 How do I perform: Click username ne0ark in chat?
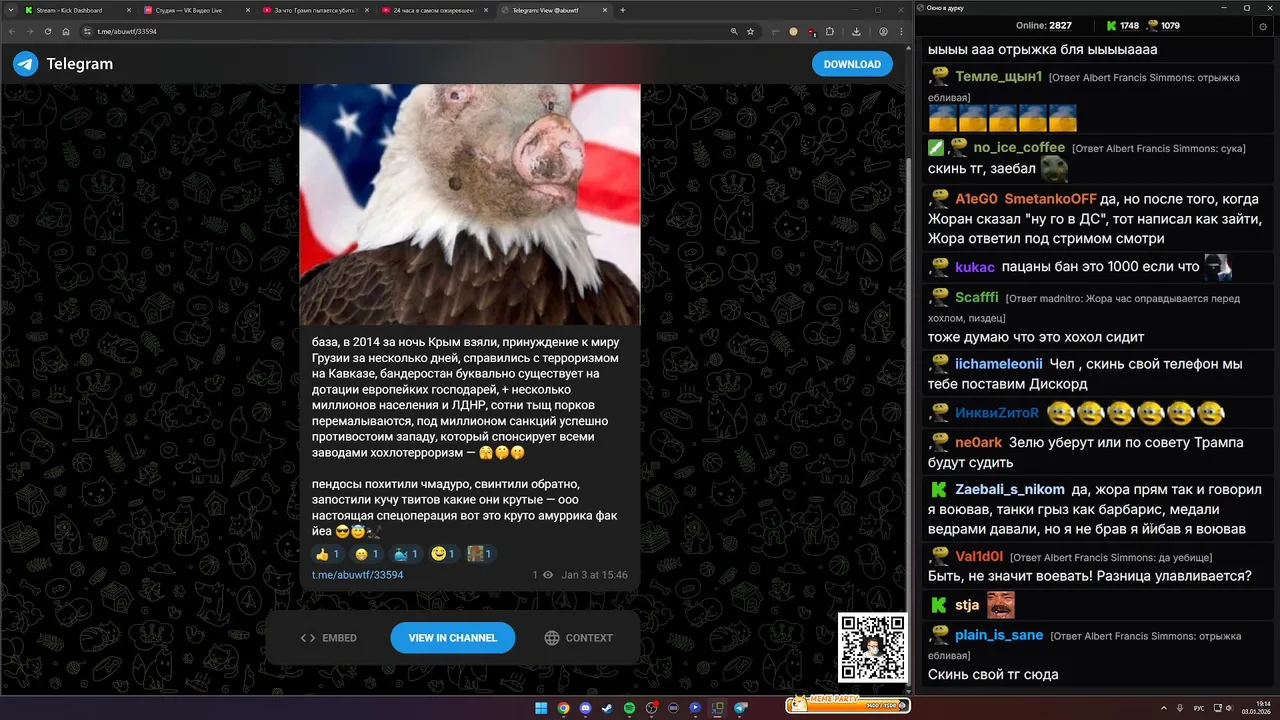coord(978,442)
